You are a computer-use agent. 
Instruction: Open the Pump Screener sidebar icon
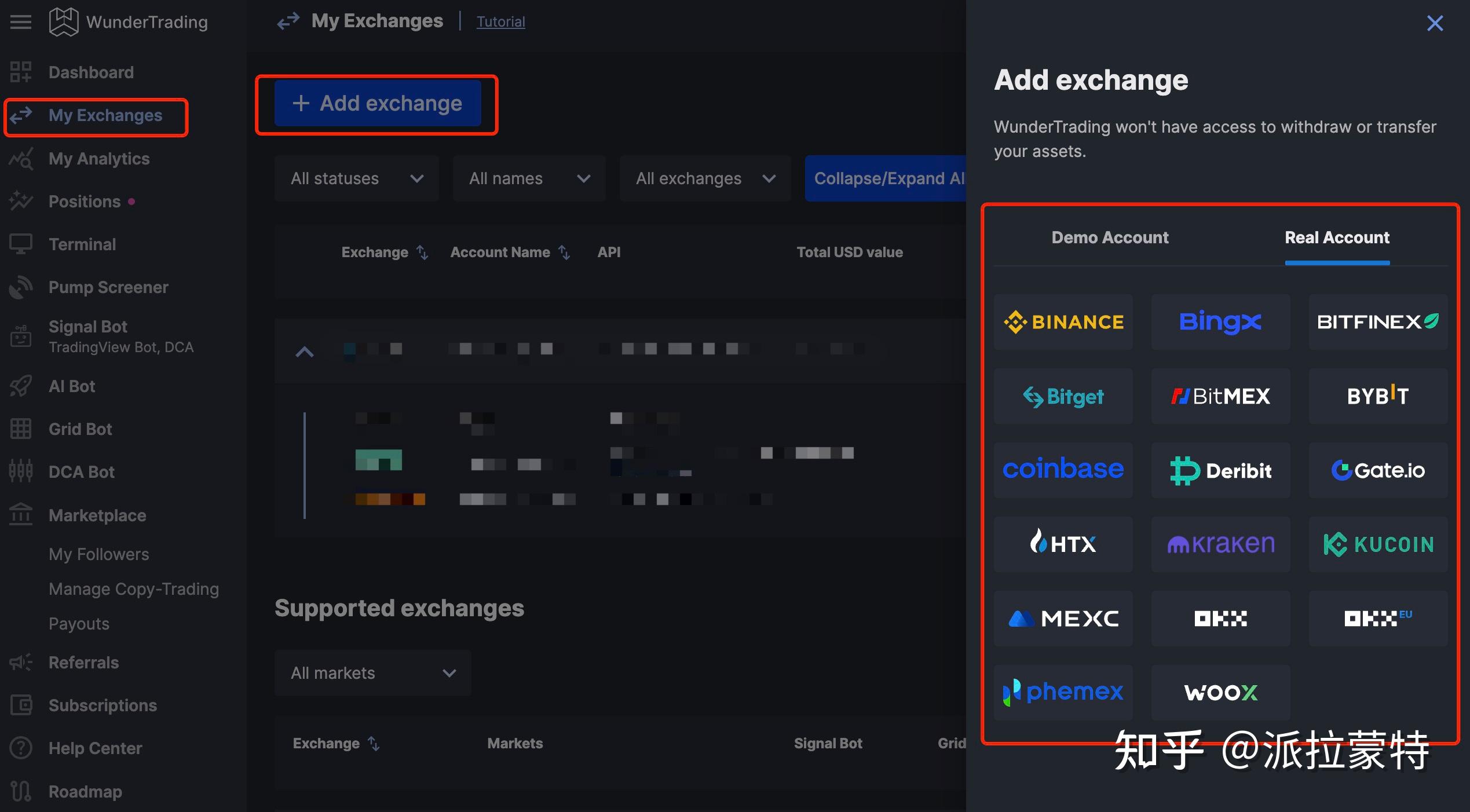[x=21, y=287]
